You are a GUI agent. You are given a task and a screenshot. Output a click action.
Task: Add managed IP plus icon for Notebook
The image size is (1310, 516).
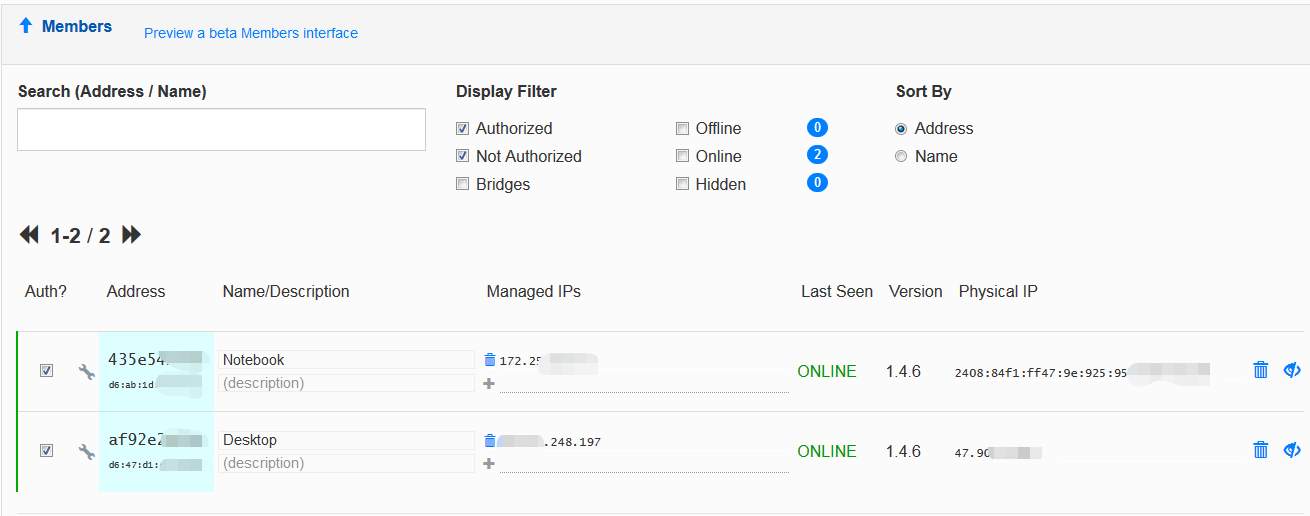489,383
